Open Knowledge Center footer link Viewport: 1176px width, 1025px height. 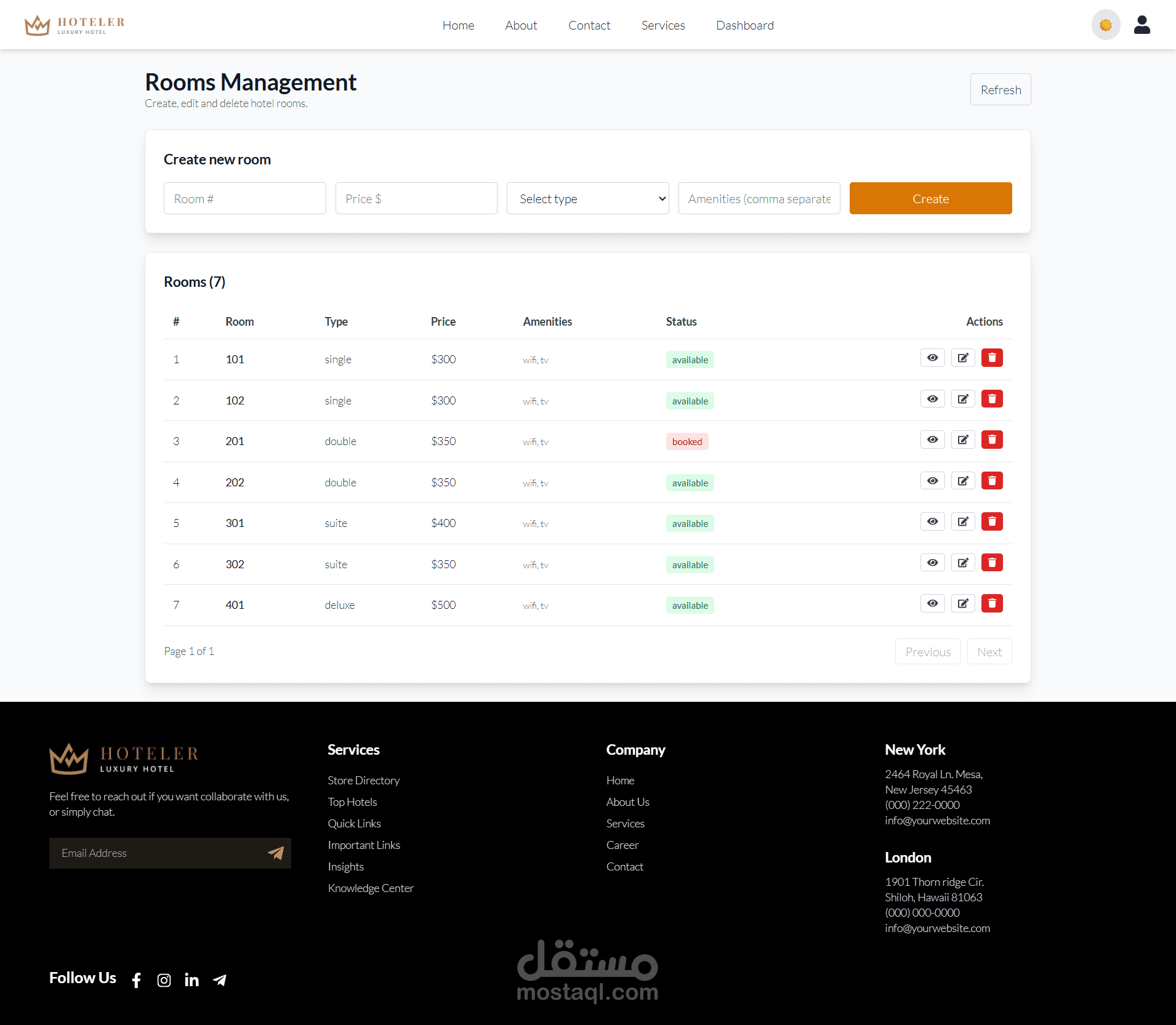[371, 888]
